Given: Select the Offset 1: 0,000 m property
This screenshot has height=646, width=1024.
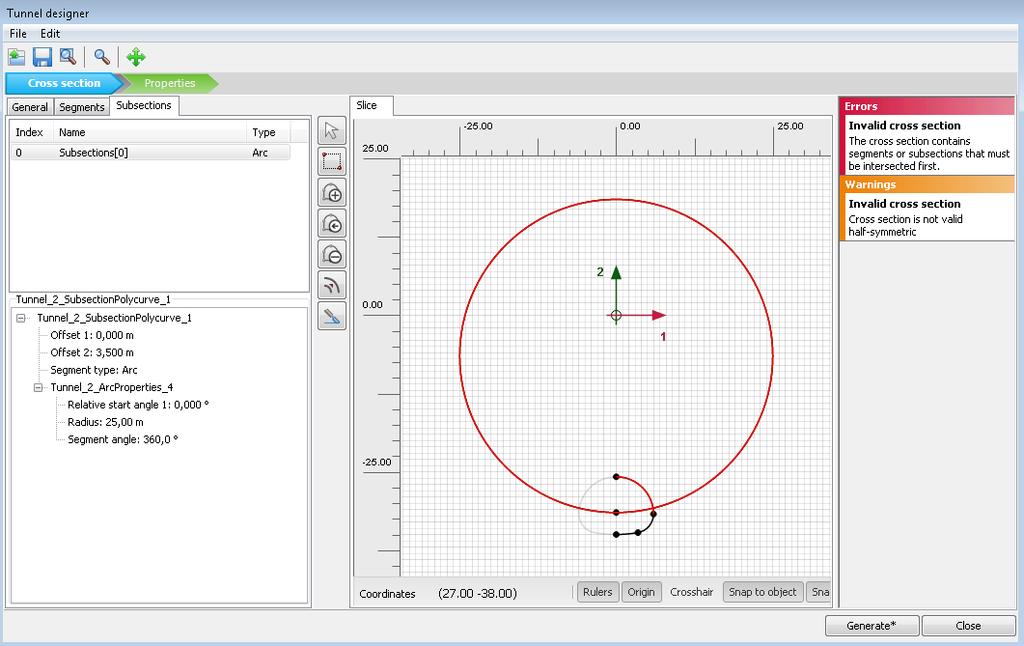Looking at the screenshot, I should tap(92, 335).
